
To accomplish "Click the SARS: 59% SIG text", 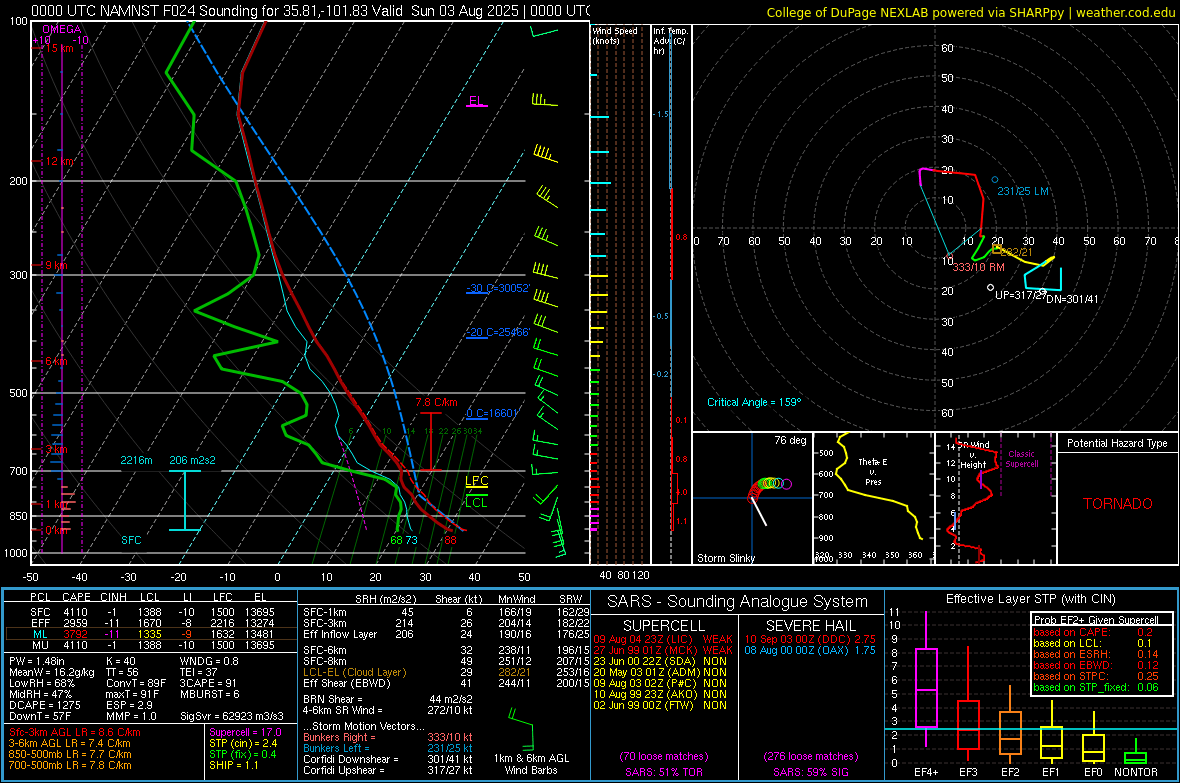I will (x=810, y=772).
